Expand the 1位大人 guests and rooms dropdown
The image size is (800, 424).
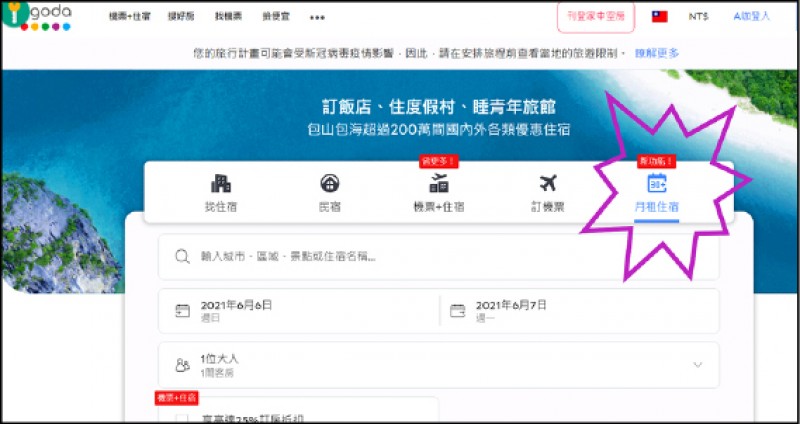439,365
